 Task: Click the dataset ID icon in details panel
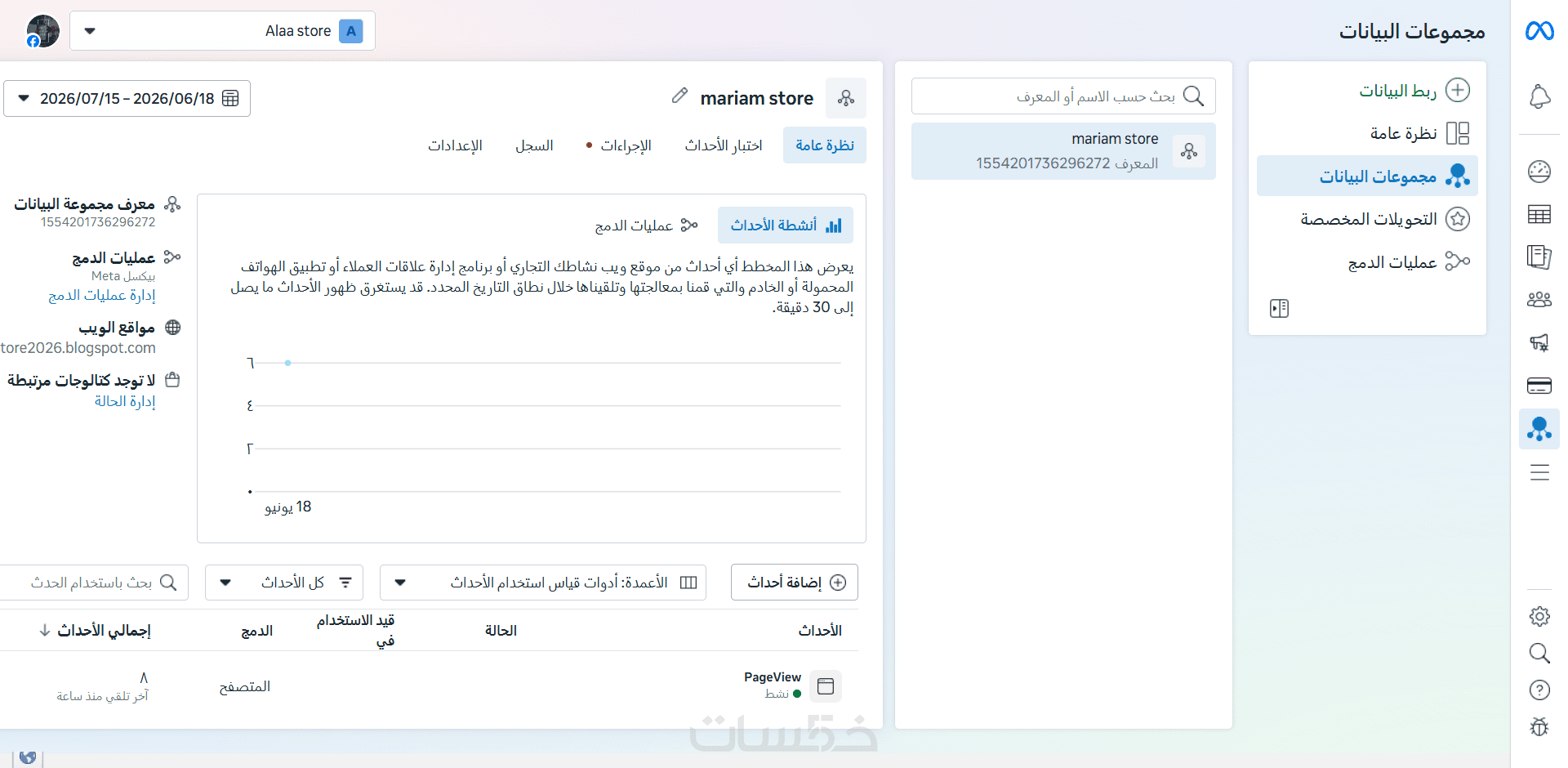point(172,203)
